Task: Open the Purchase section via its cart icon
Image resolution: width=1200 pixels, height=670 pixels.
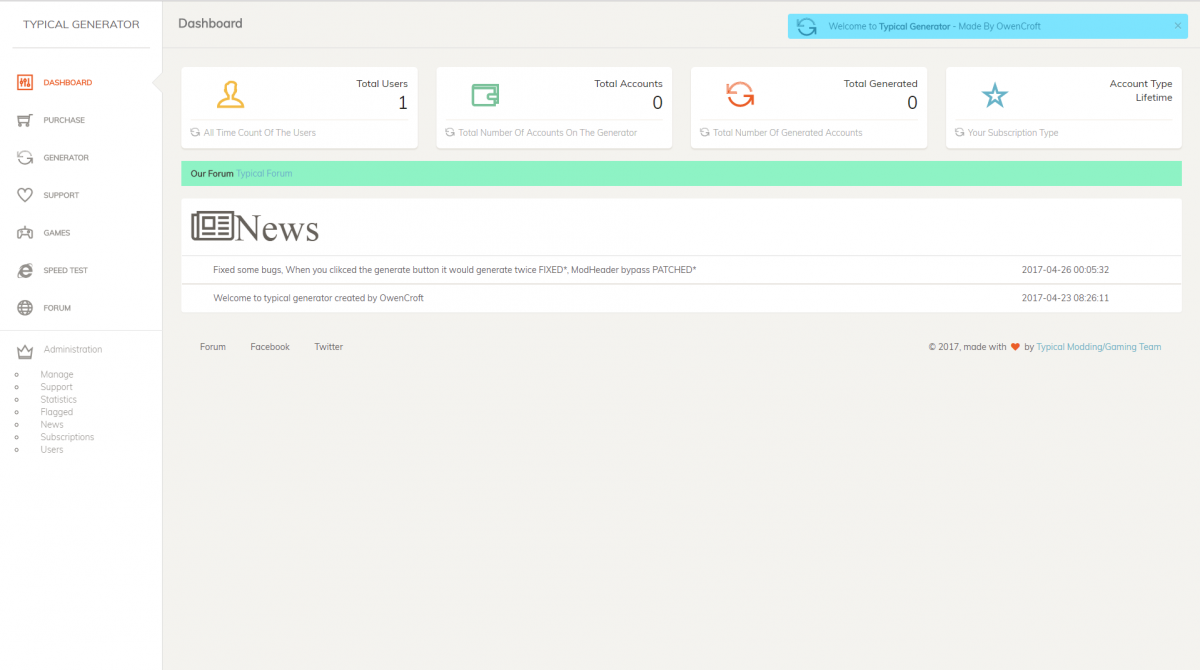Action: point(25,120)
